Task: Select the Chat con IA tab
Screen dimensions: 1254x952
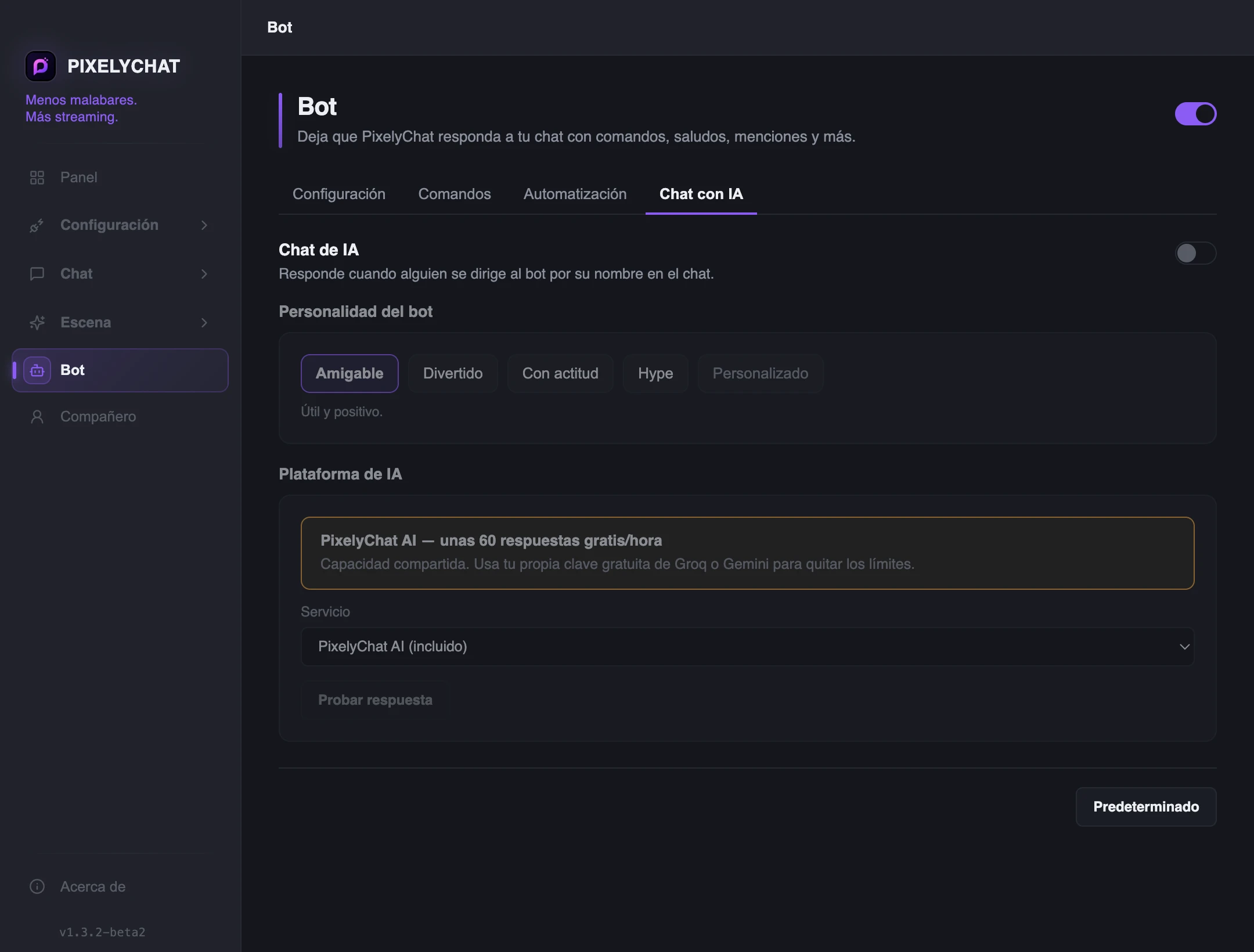Action: pos(701,194)
